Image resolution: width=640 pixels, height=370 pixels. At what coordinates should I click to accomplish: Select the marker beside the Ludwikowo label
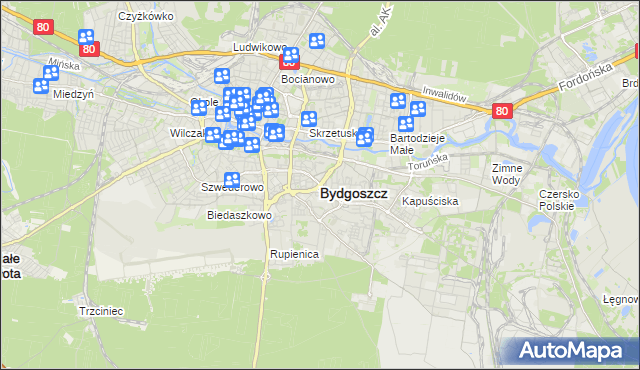[x=291, y=55]
